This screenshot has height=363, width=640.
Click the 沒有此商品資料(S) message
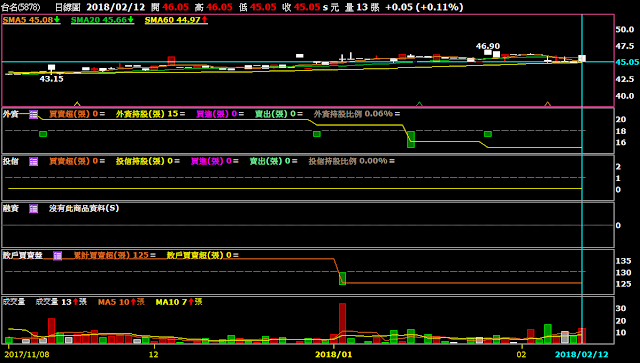84,208
